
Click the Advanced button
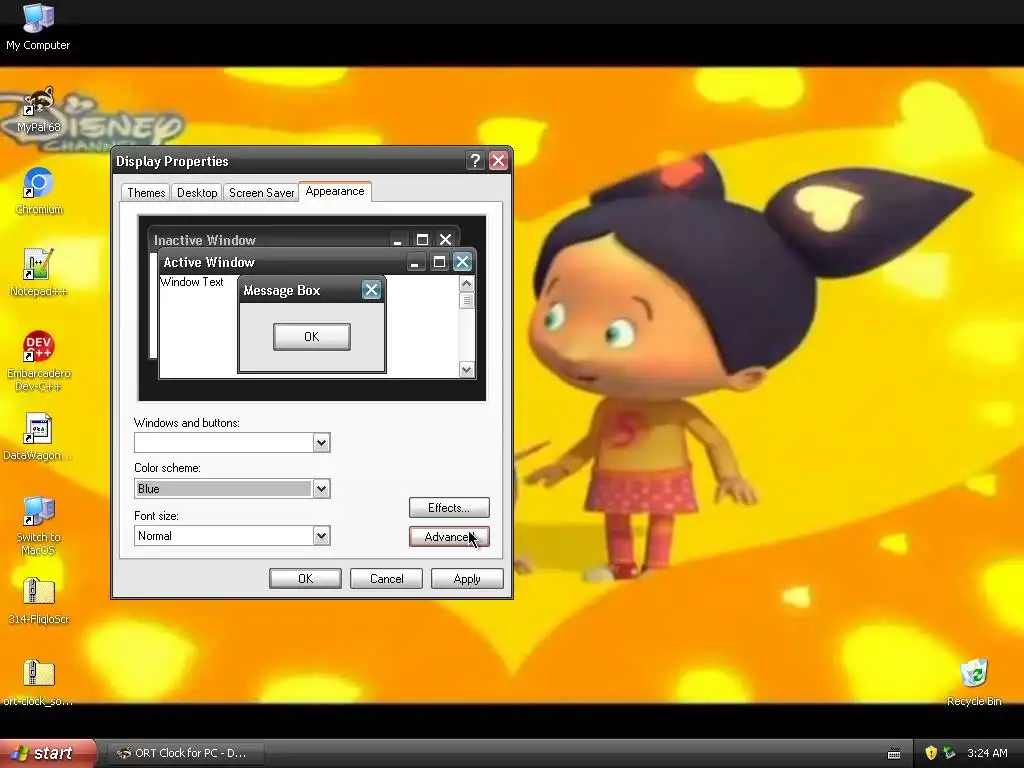[449, 537]
